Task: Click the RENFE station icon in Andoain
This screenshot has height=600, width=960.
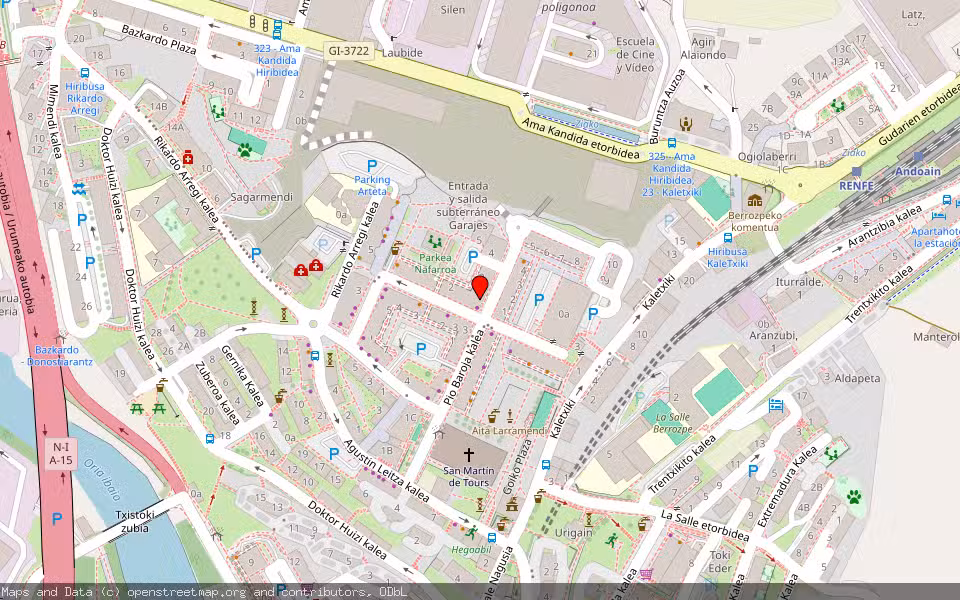Action: coord(855,171)
